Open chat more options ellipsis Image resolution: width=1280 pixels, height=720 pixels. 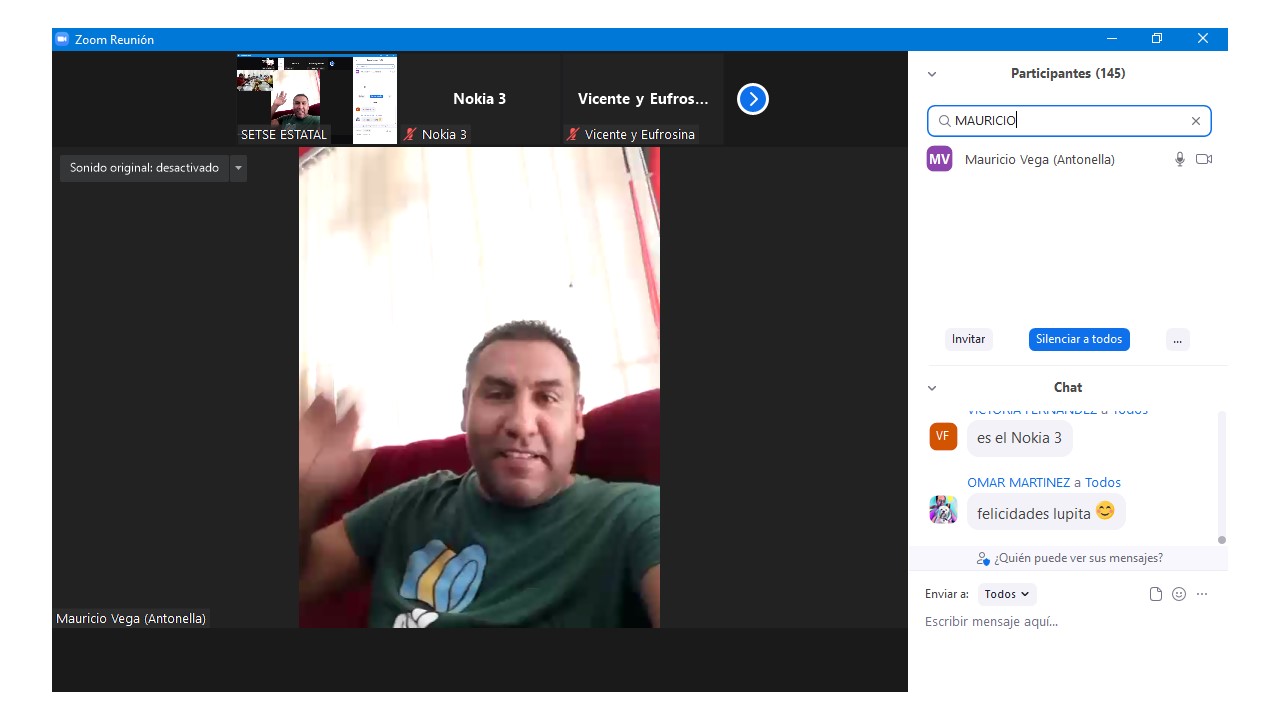point(1202,594)
